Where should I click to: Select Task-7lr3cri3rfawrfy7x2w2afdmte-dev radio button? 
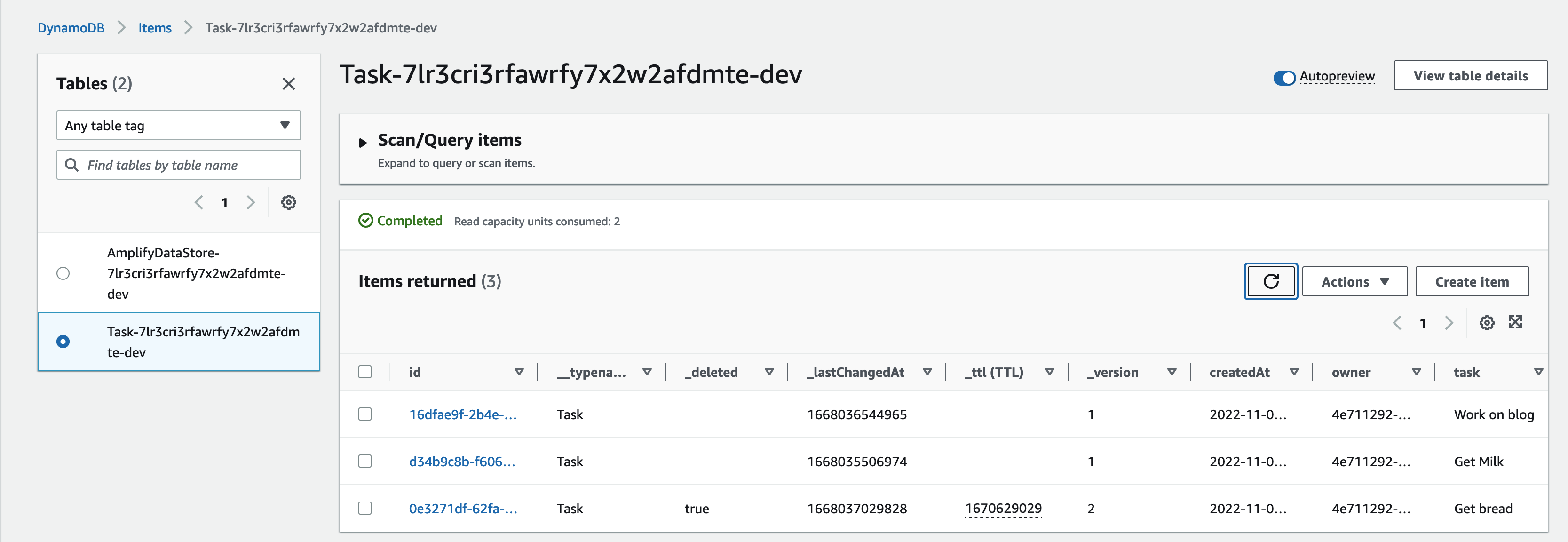[x=63, y=342]
